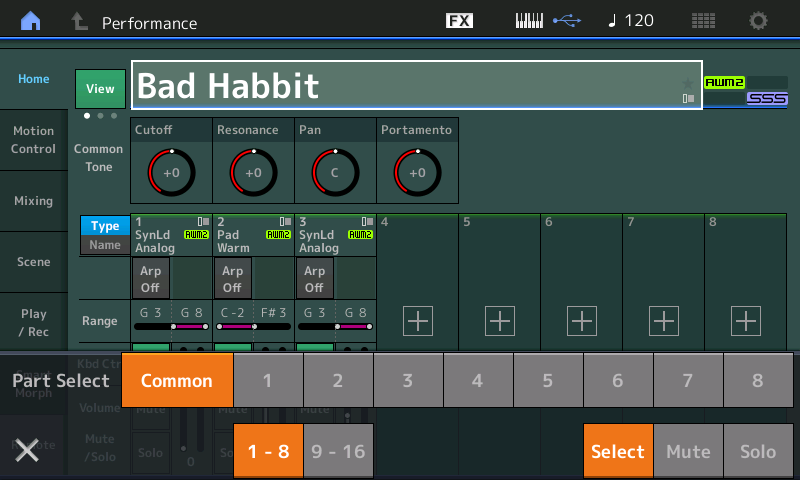Viewport: 800px width, 480px height.
Task: Adjust the Cutoff knob
Action: click(x=171, y=172)
